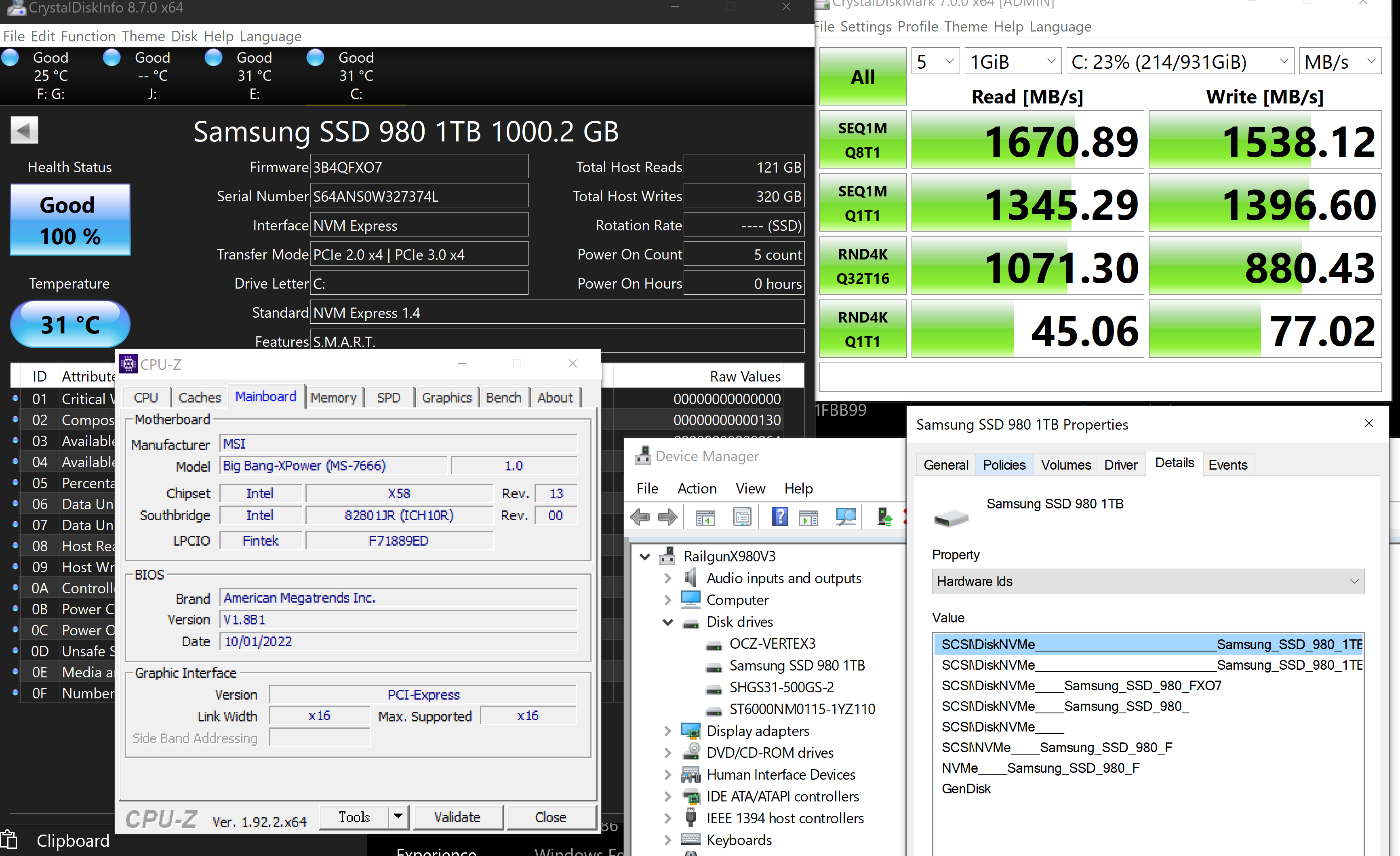Open drive selection dropdown C: 23%
This screenshot has width=1400, height=856.
[1179, 61]
